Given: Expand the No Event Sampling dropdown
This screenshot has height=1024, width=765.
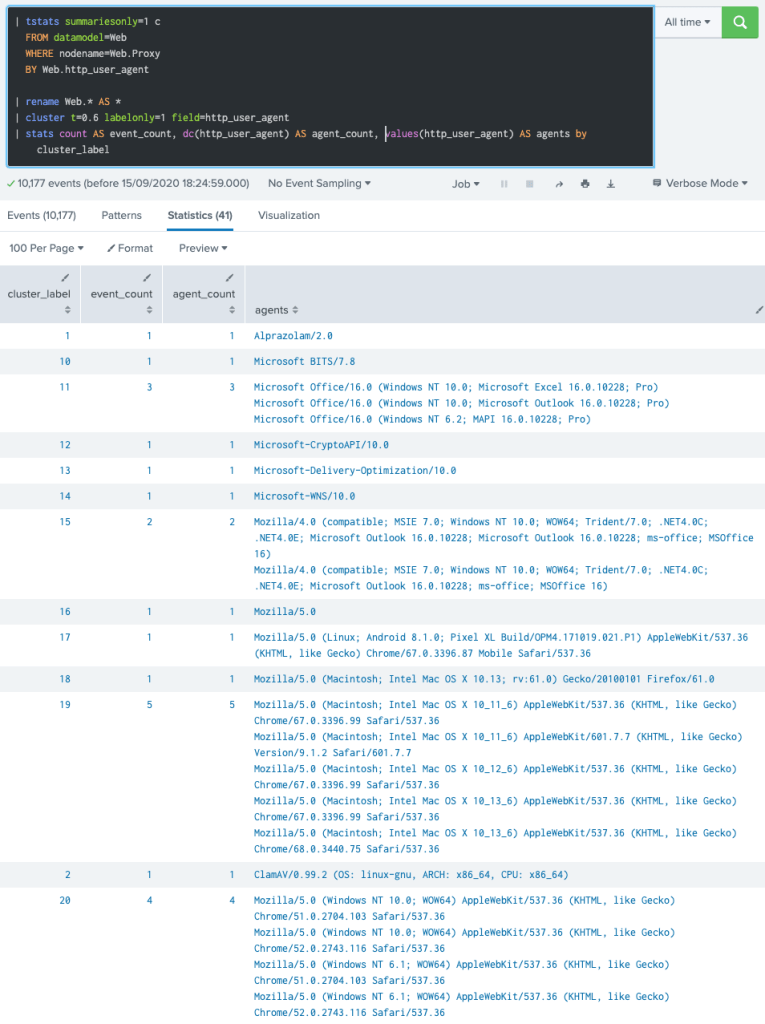Looking at the screenshot, I should pyautogui.click(x=319, y=184).
